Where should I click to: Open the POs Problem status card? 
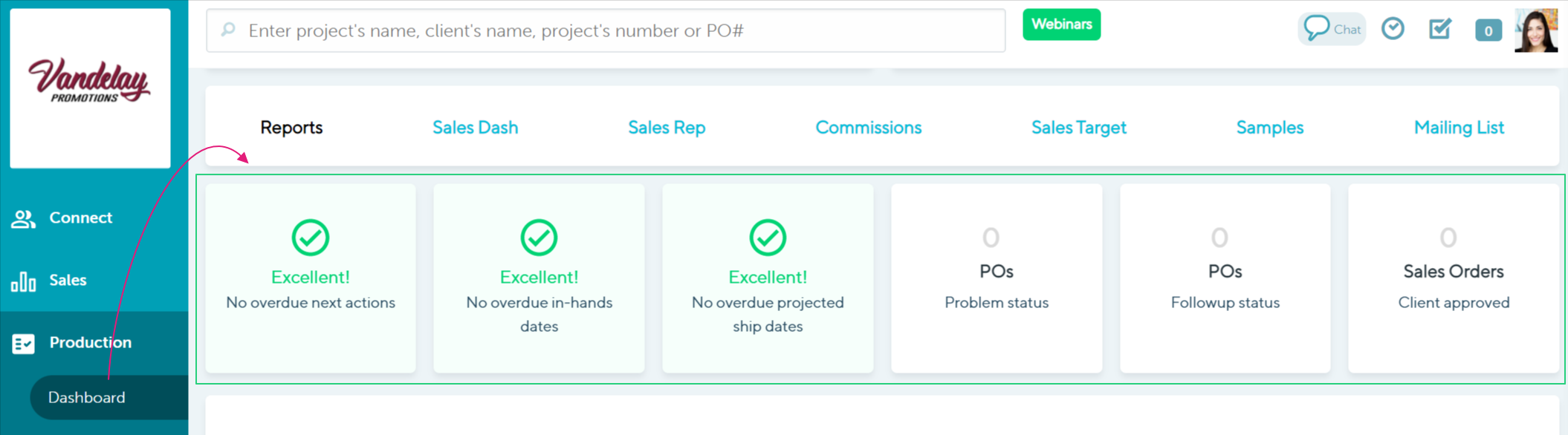[x=997, y=278]
